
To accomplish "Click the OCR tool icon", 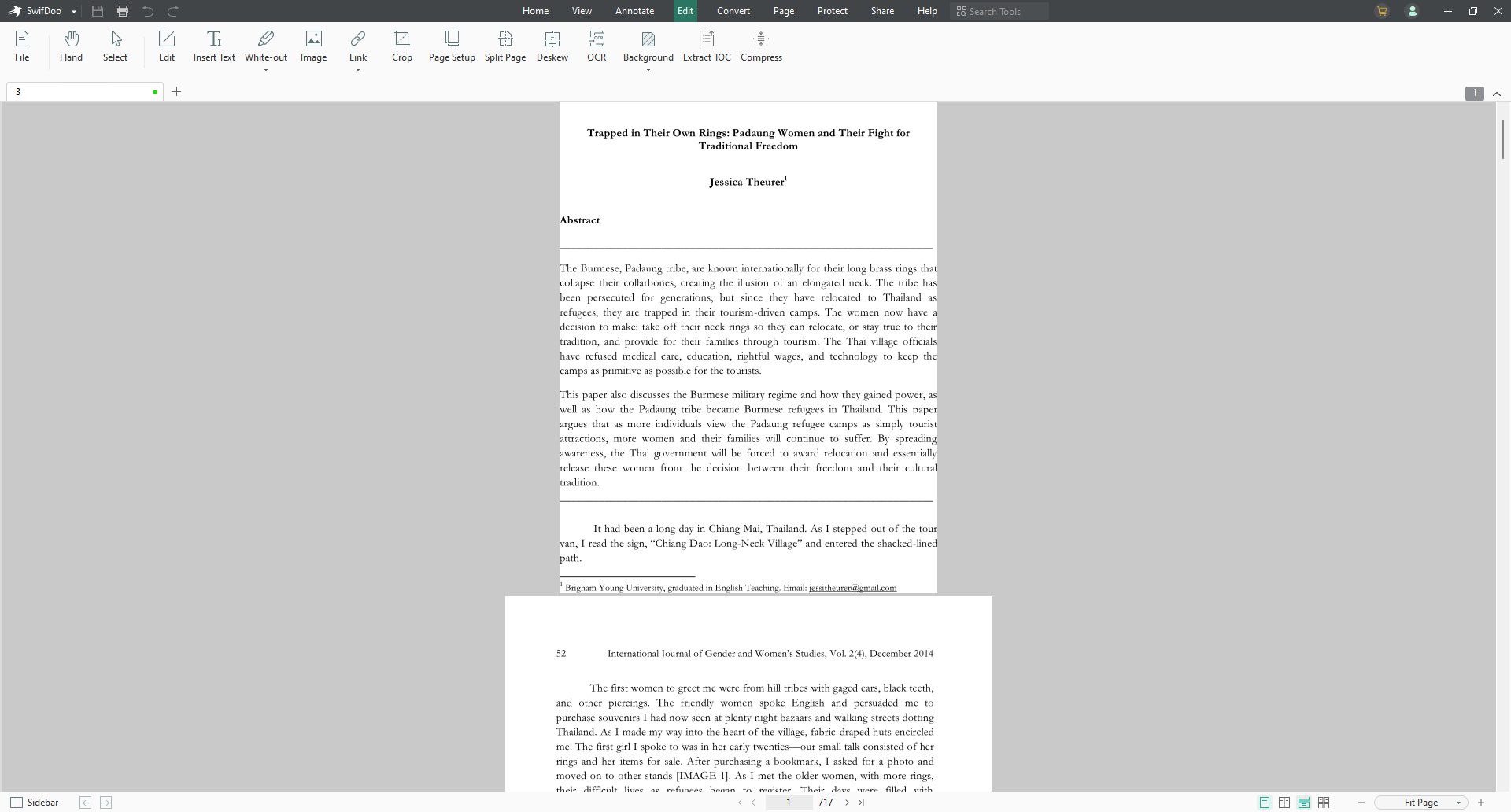I will click(597, 46).
